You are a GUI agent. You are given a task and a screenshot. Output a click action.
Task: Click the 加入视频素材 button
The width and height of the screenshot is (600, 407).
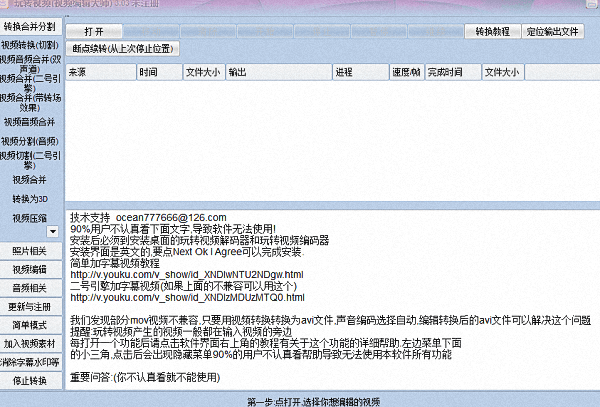pos(29,344)
